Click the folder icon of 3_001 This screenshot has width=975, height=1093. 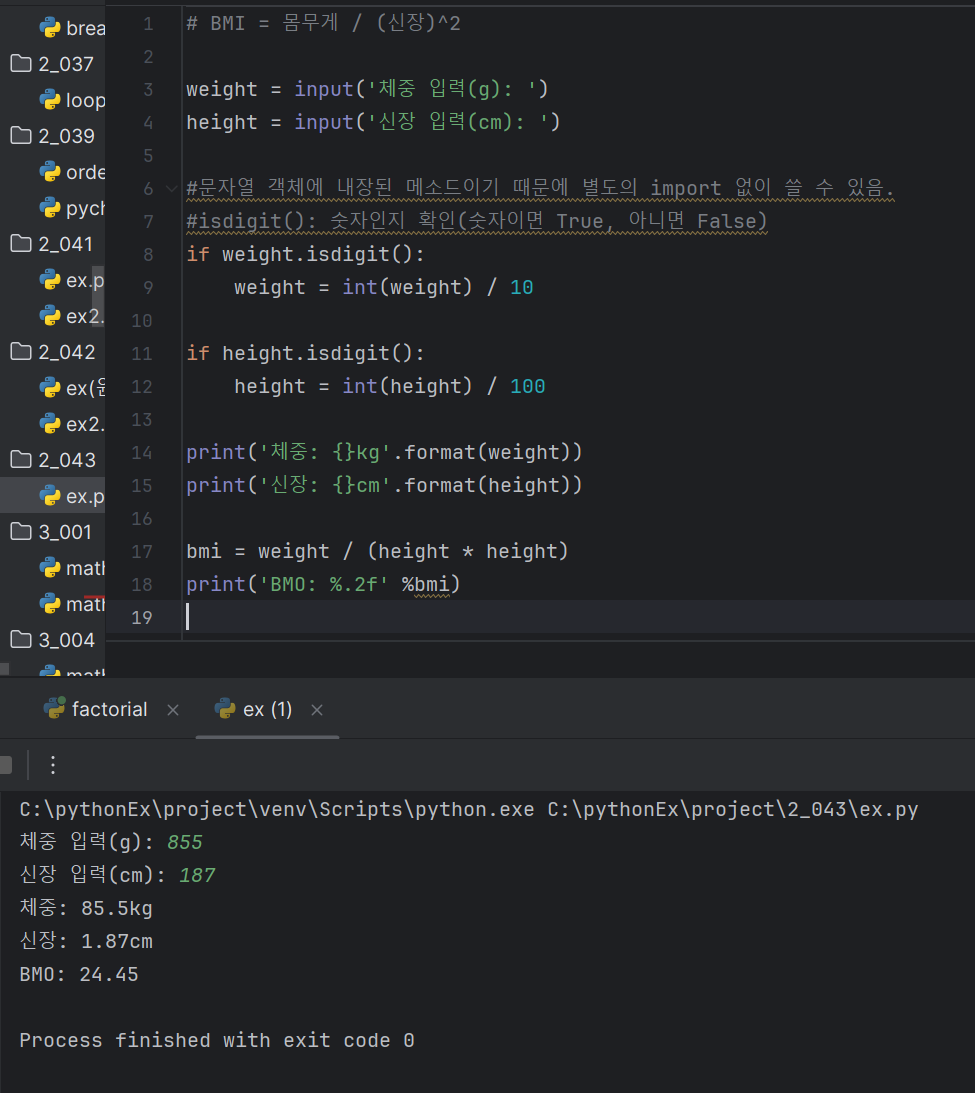point(21,532)
